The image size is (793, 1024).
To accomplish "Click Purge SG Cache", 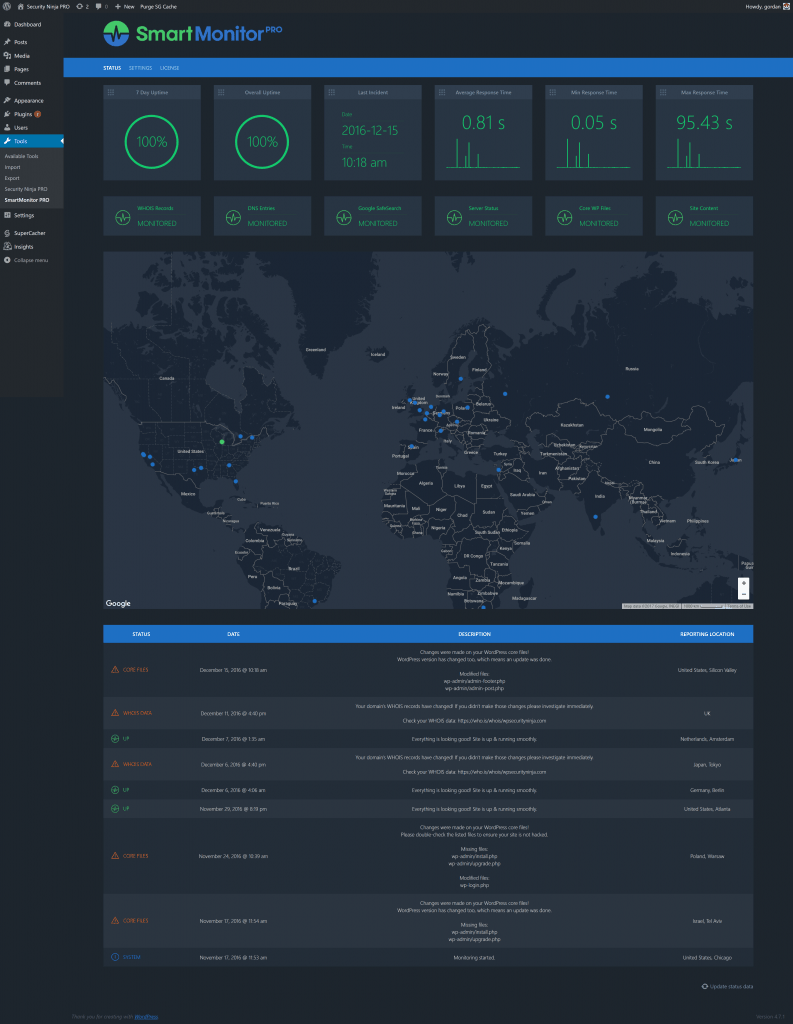I will (158, 7).
